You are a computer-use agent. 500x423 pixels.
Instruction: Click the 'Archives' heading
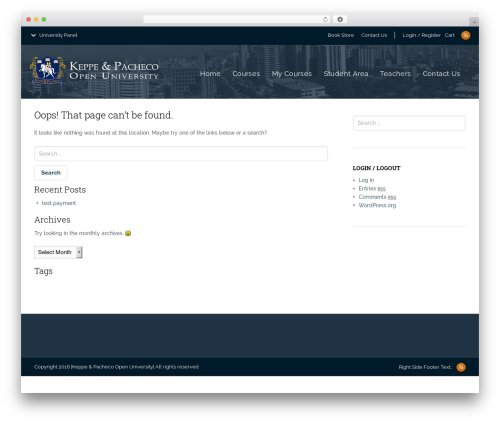click(x=52, y=220)
